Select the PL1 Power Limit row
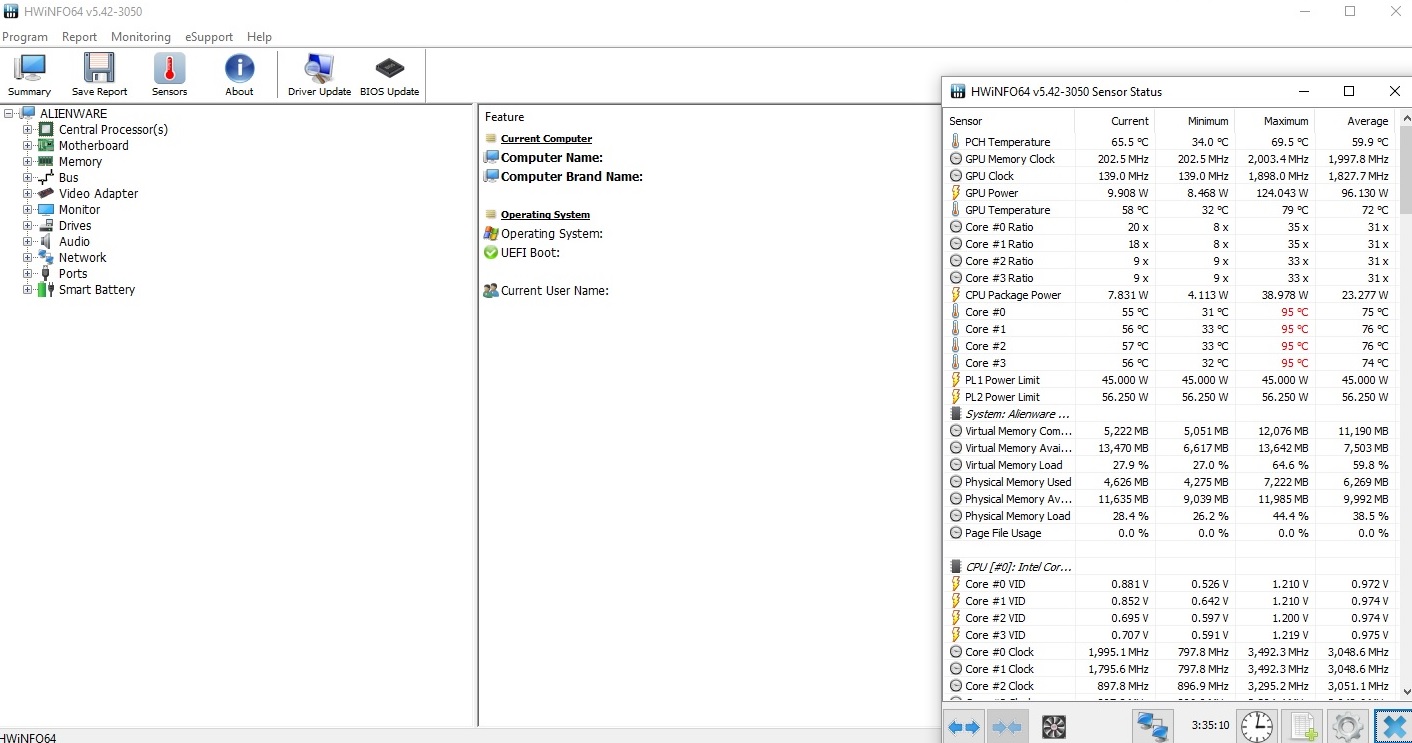Viewport: 1412px width, 743px height. pos(1169,380)
